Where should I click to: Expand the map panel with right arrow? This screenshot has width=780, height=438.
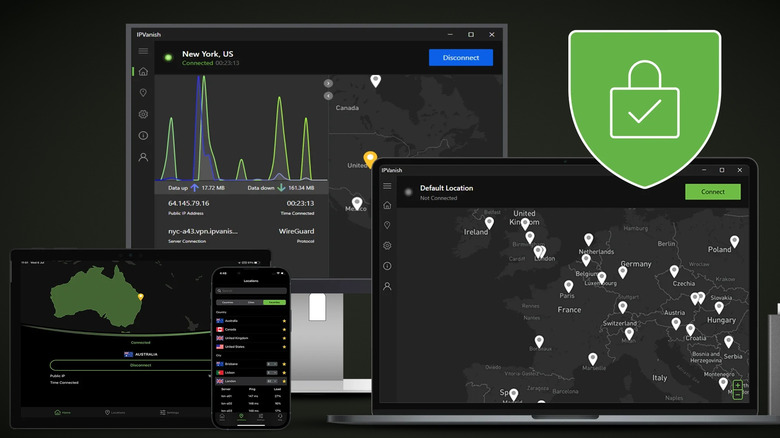328,83
